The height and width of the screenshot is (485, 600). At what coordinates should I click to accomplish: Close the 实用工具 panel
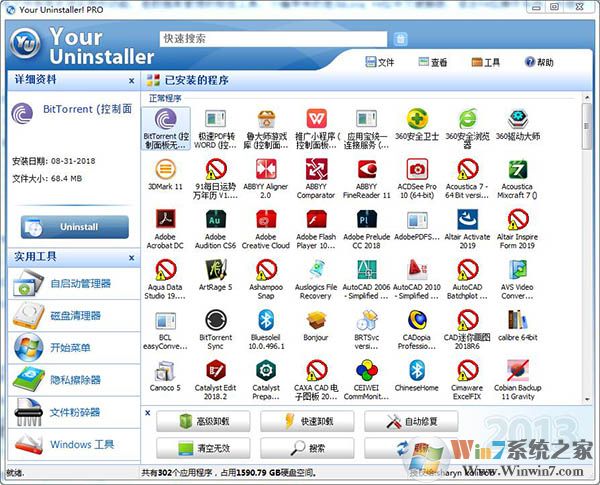(x=131, y=258)
